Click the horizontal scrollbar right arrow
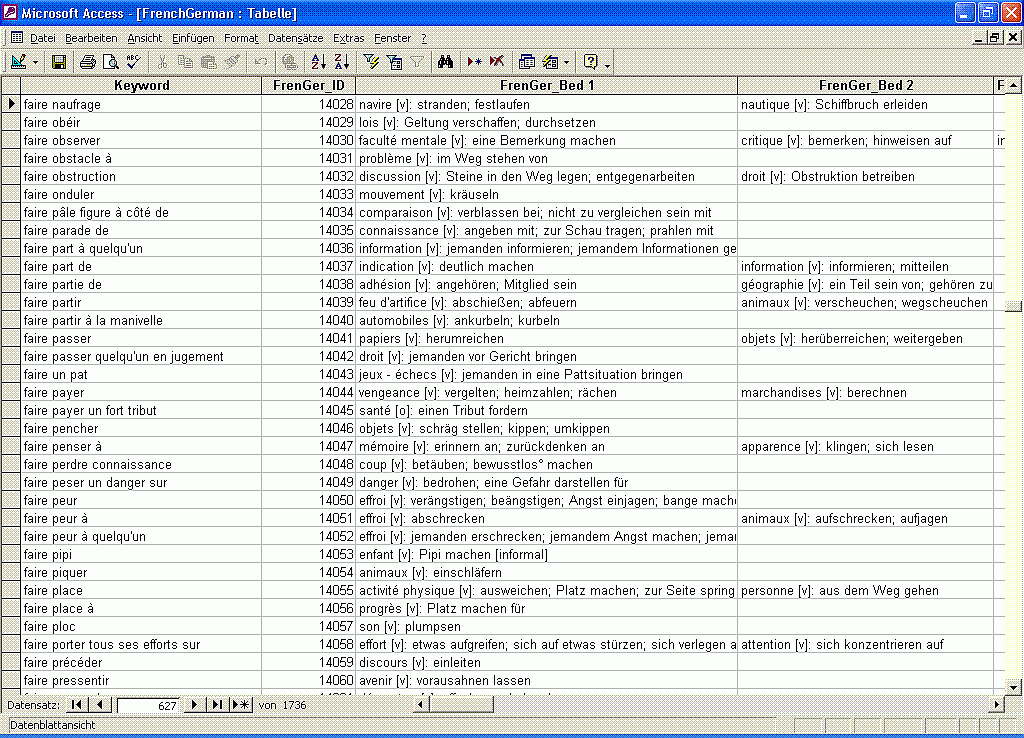The image size is (1024, 738). (997, 705)
